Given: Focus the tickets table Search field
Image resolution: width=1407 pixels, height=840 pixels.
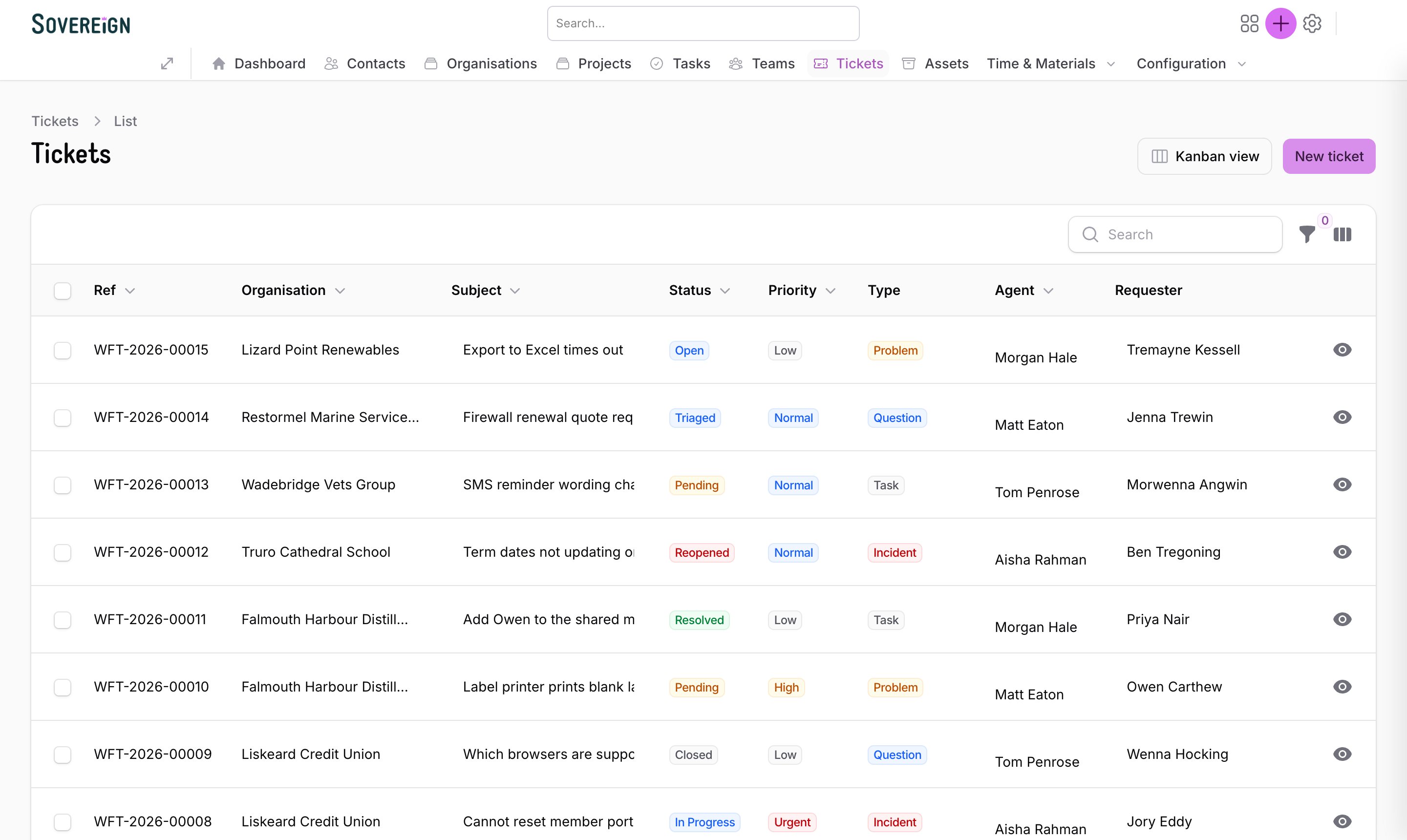Looking at the screenshot, I should pyautogui.click(x=1175, y=234).
